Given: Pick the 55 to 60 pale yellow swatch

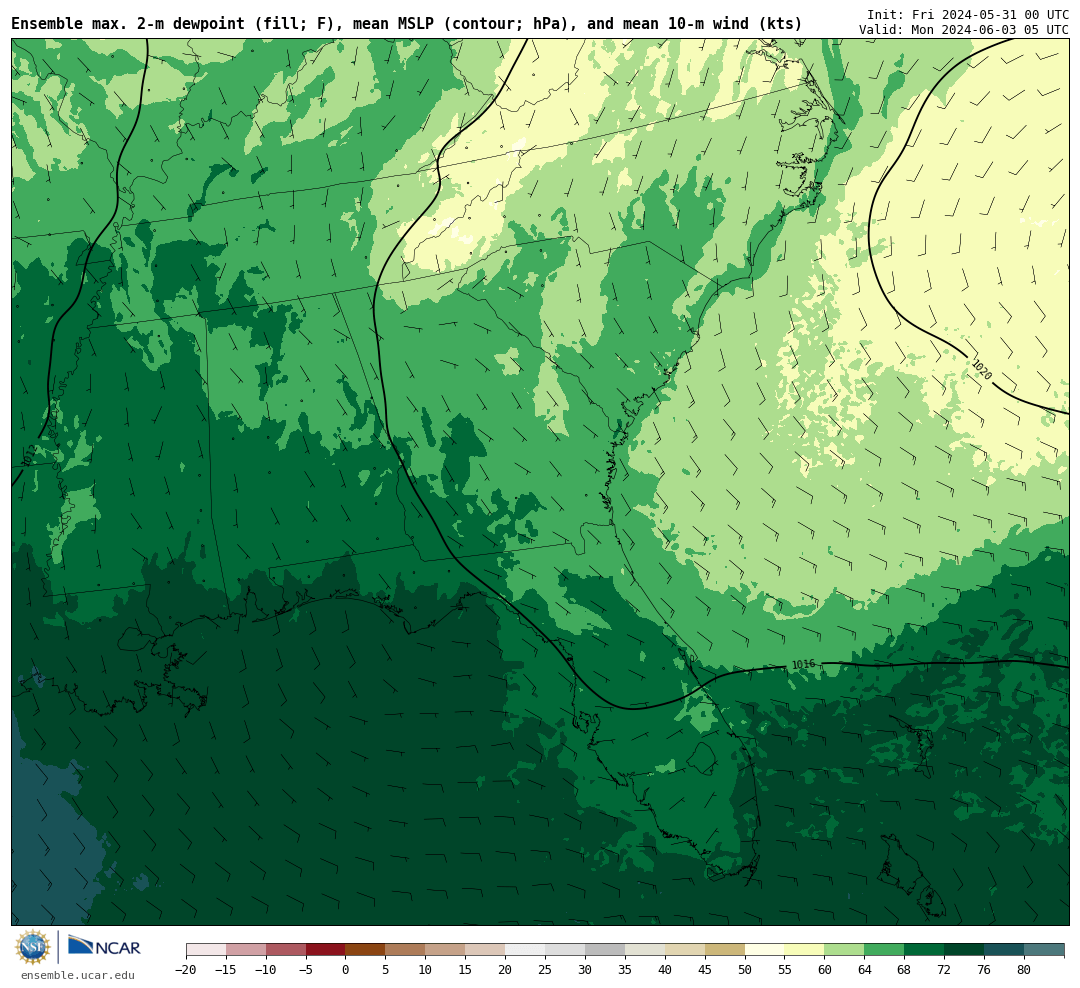Looking at the screenshot, I should point(805,950).
